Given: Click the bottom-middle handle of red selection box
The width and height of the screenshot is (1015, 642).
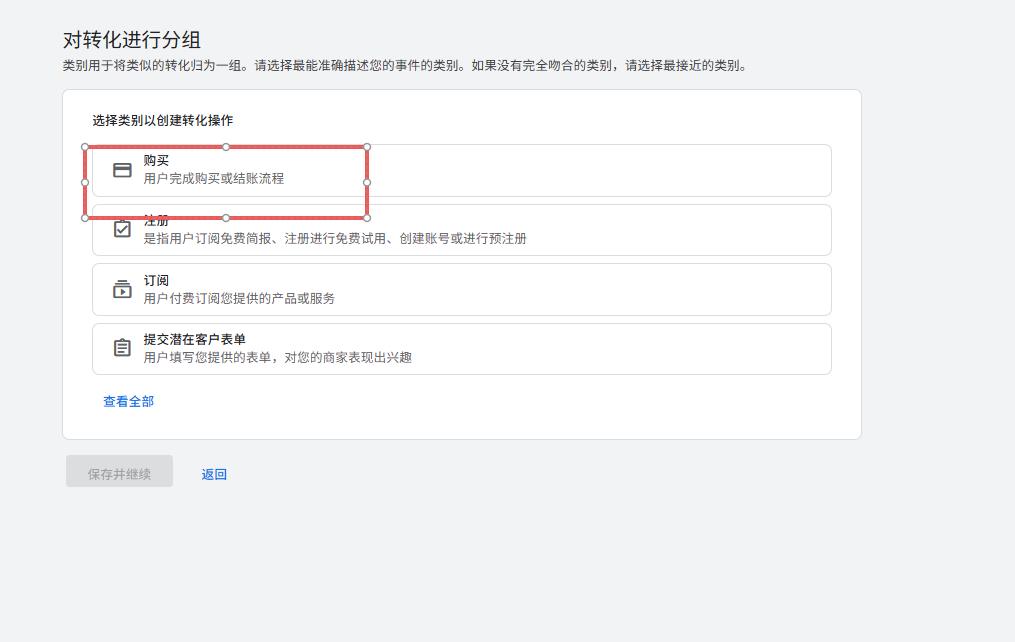Looking at the screenshot, I should 226,217.
